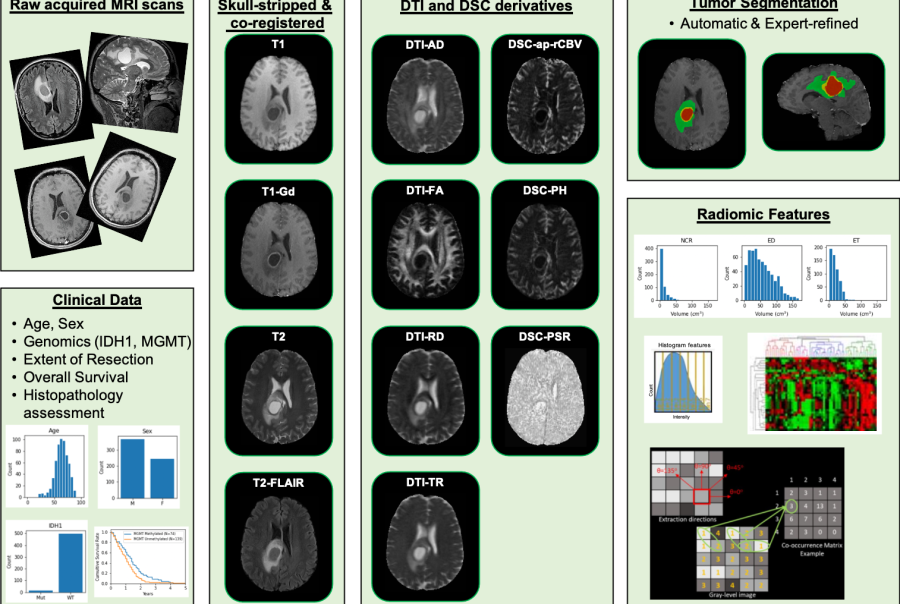Select heading 'DTI and DSC derivatives'

click(487, 6)
